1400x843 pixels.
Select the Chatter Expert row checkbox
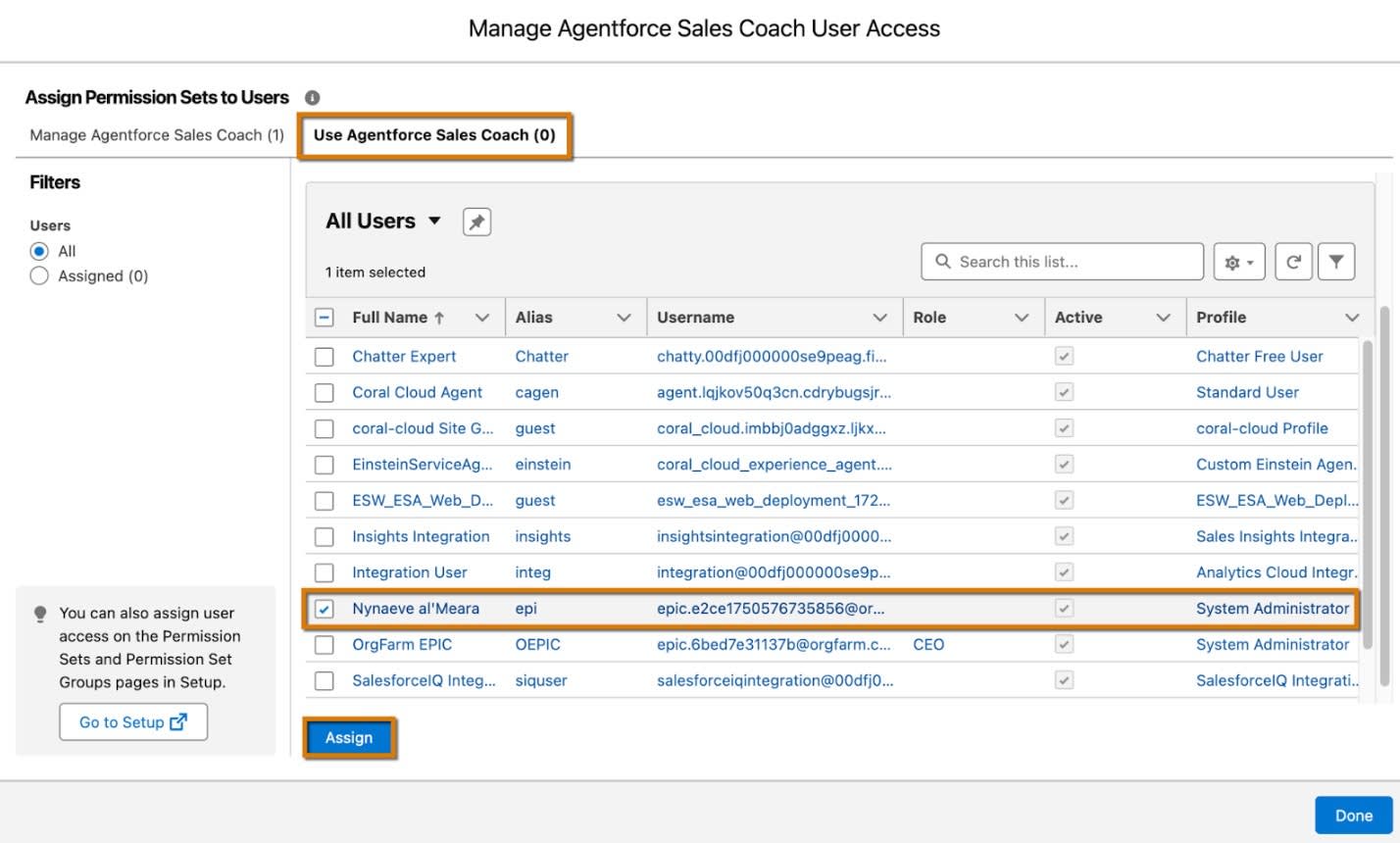click(325, 357)
